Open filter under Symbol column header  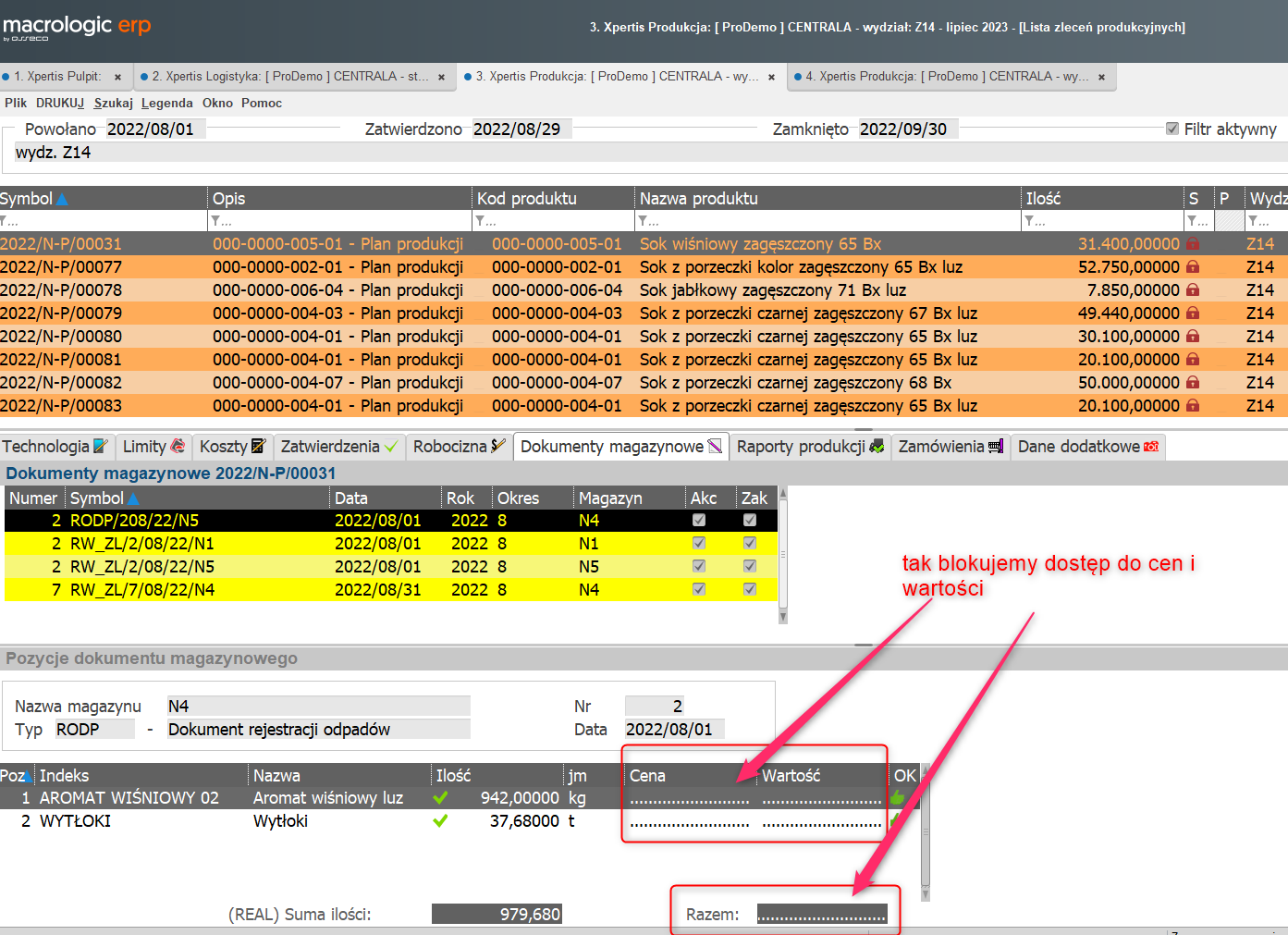(x=9, y=221)
